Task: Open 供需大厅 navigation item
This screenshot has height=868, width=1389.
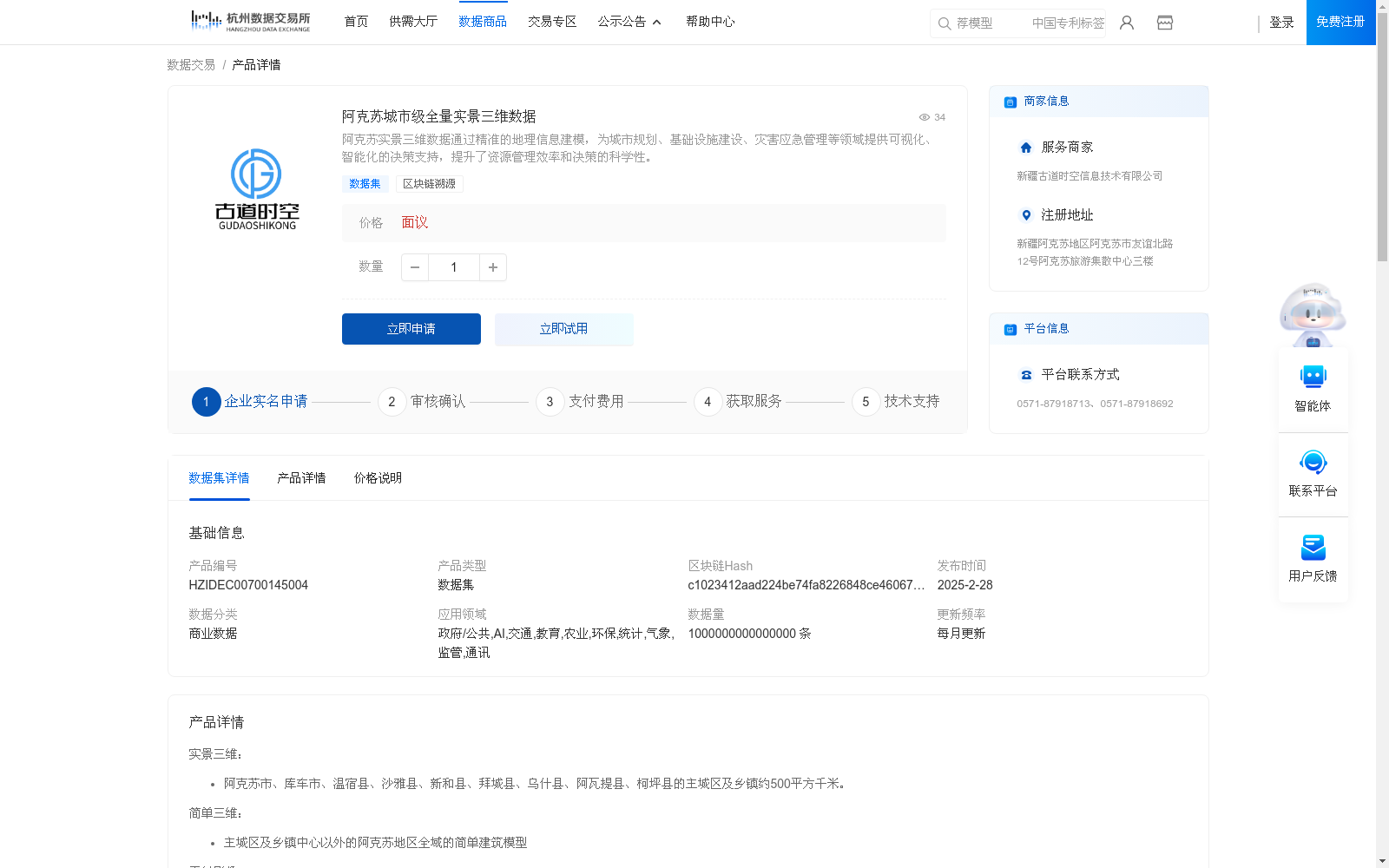Action: click(x=413, y=22)
